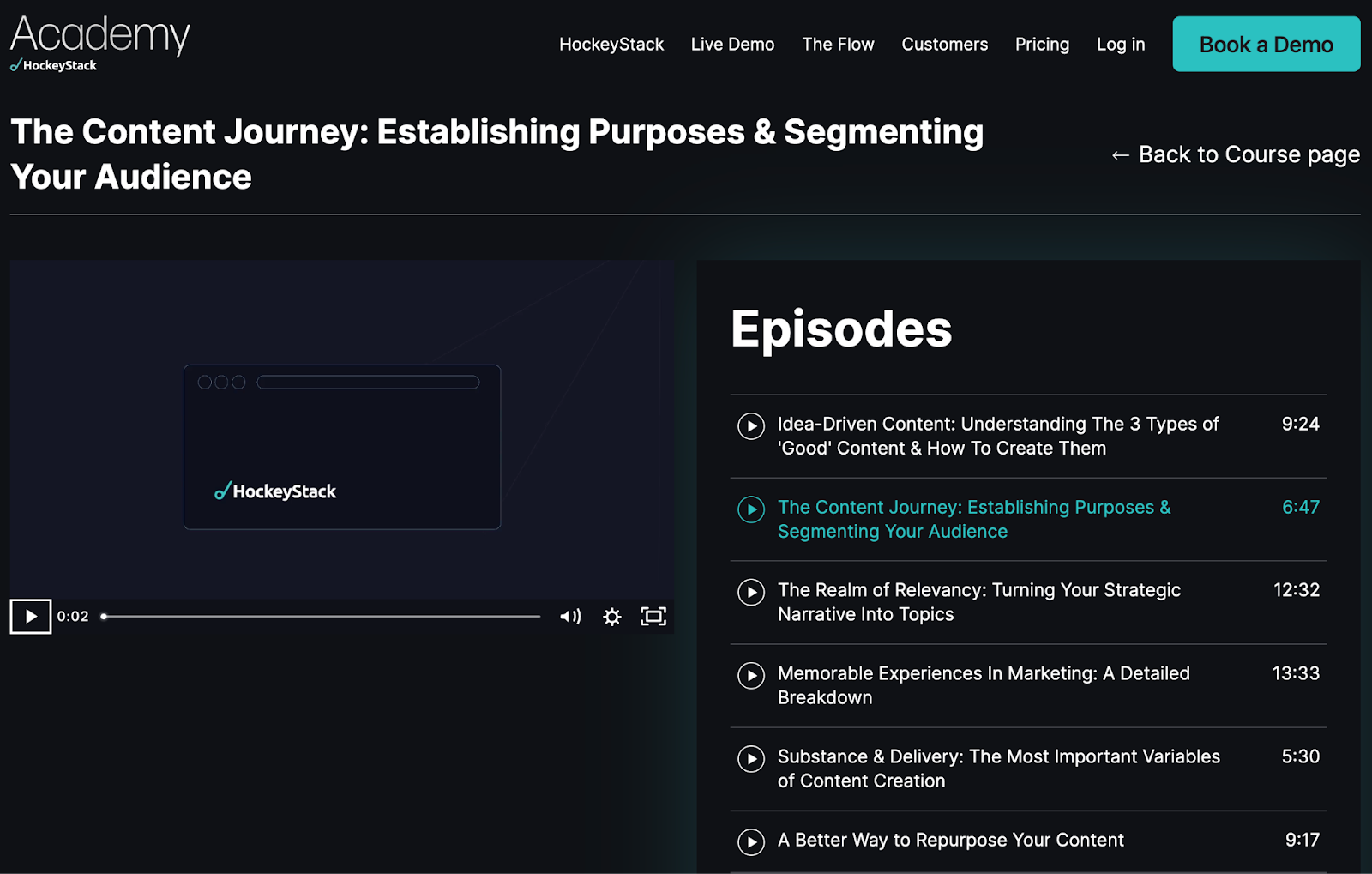This screenshot has height=874, width=1372.
Task: Click the Book a Demo button
Action: tap(1267, 44)
